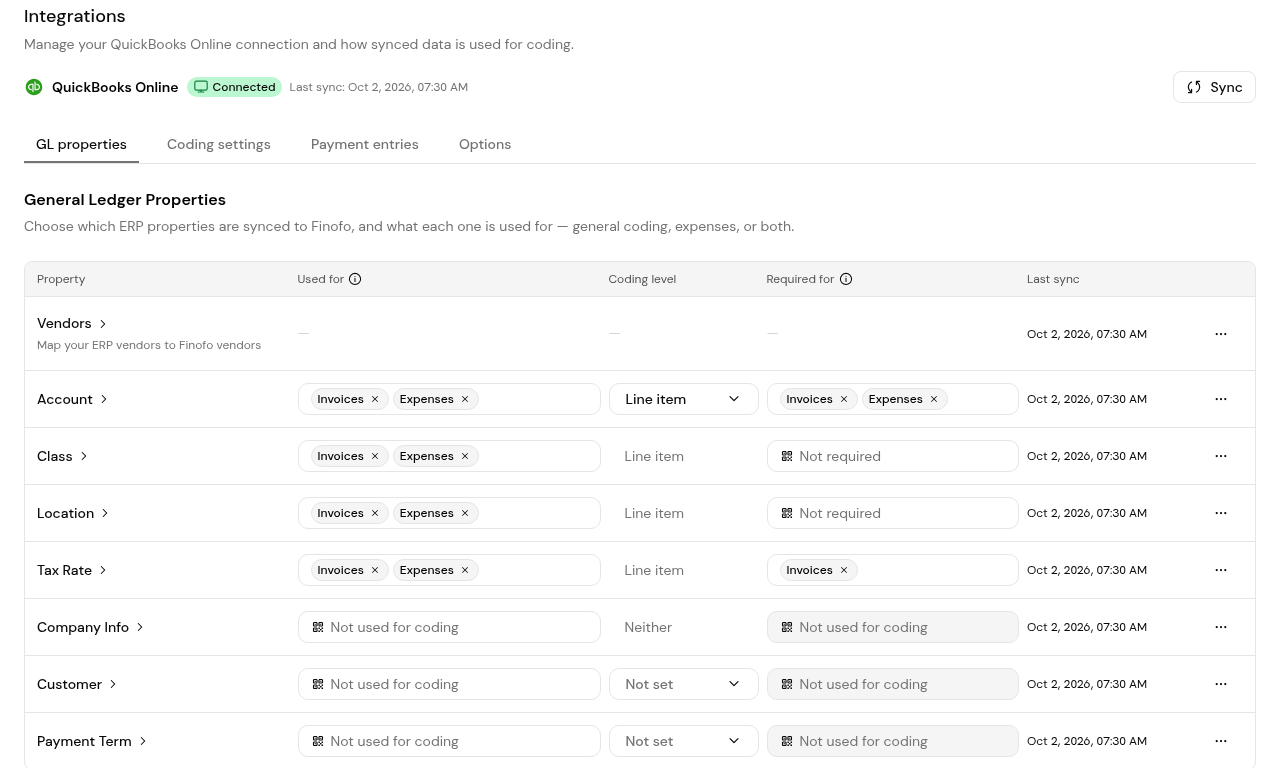1280x768 pixels.
Task: Expand the Account property
Action: pyautogui.click(x=73, y=399)
